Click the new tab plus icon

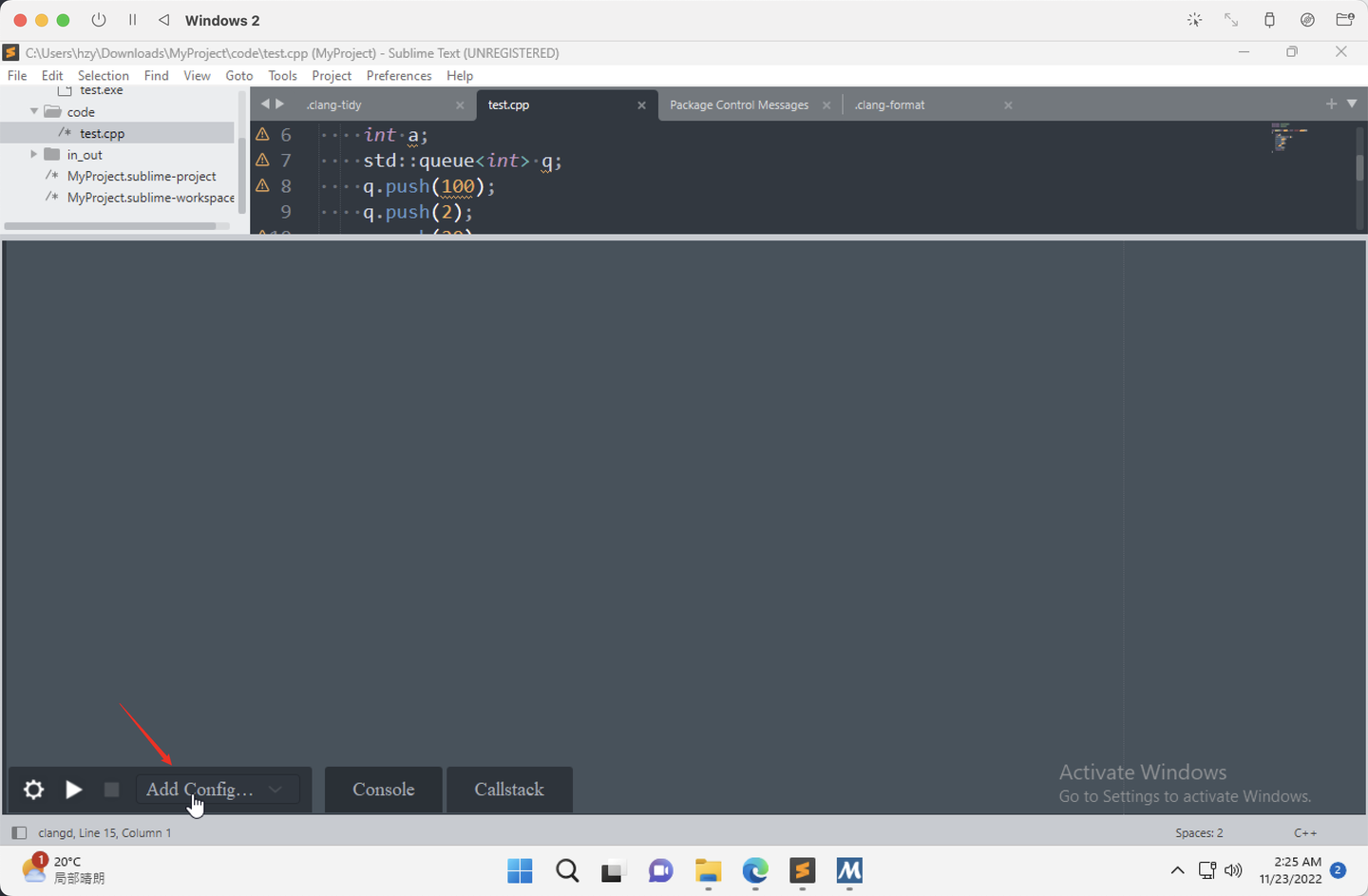tap(1331, 105)
